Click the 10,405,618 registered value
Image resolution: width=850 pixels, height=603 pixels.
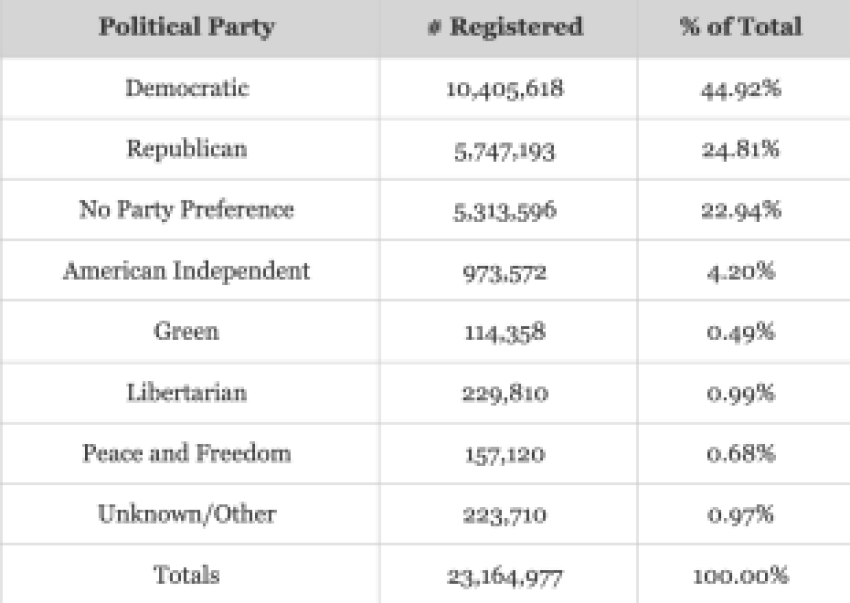[505, 89]
